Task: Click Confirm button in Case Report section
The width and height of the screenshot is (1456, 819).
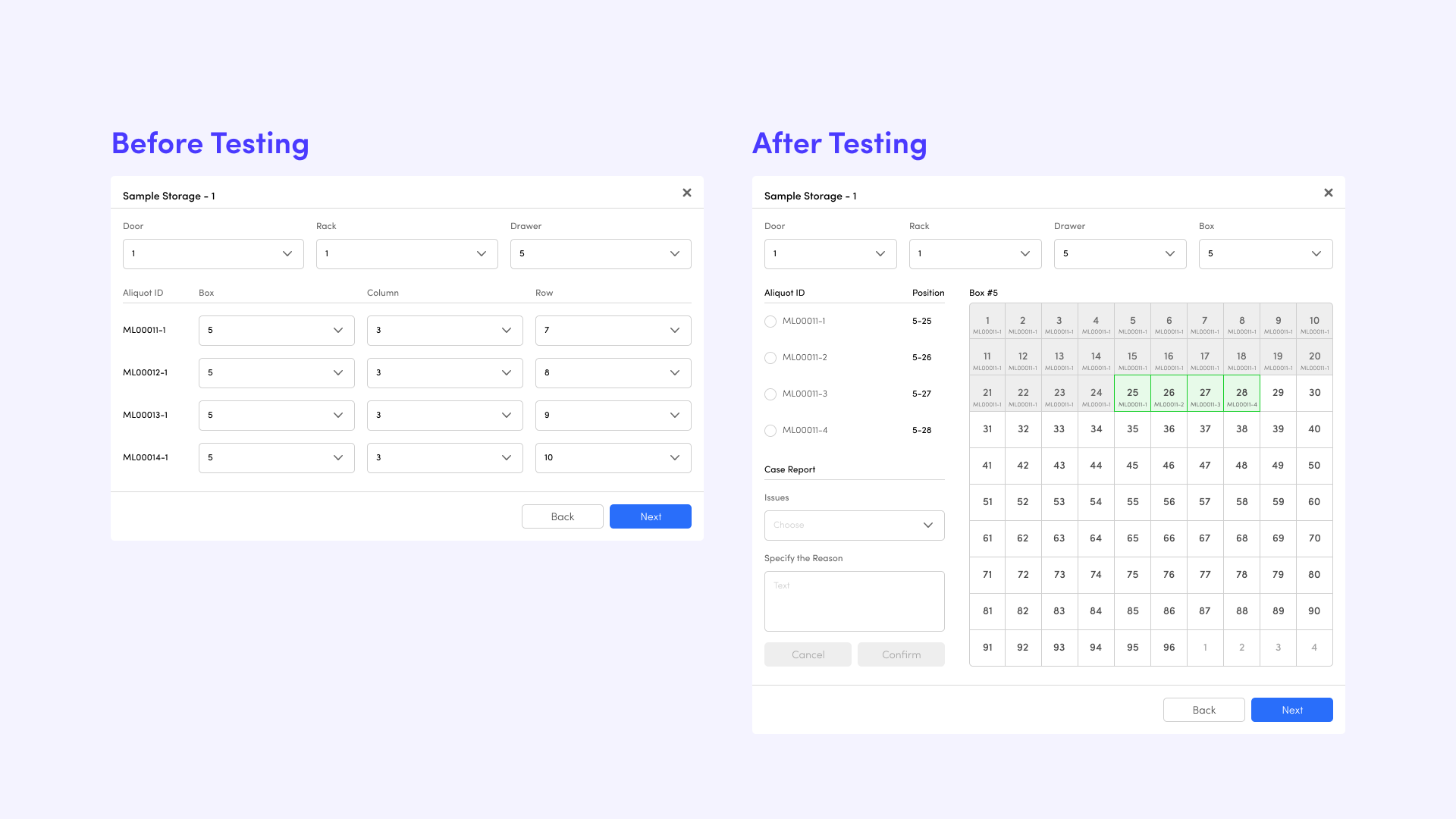Action: click(x=900, y=654)
